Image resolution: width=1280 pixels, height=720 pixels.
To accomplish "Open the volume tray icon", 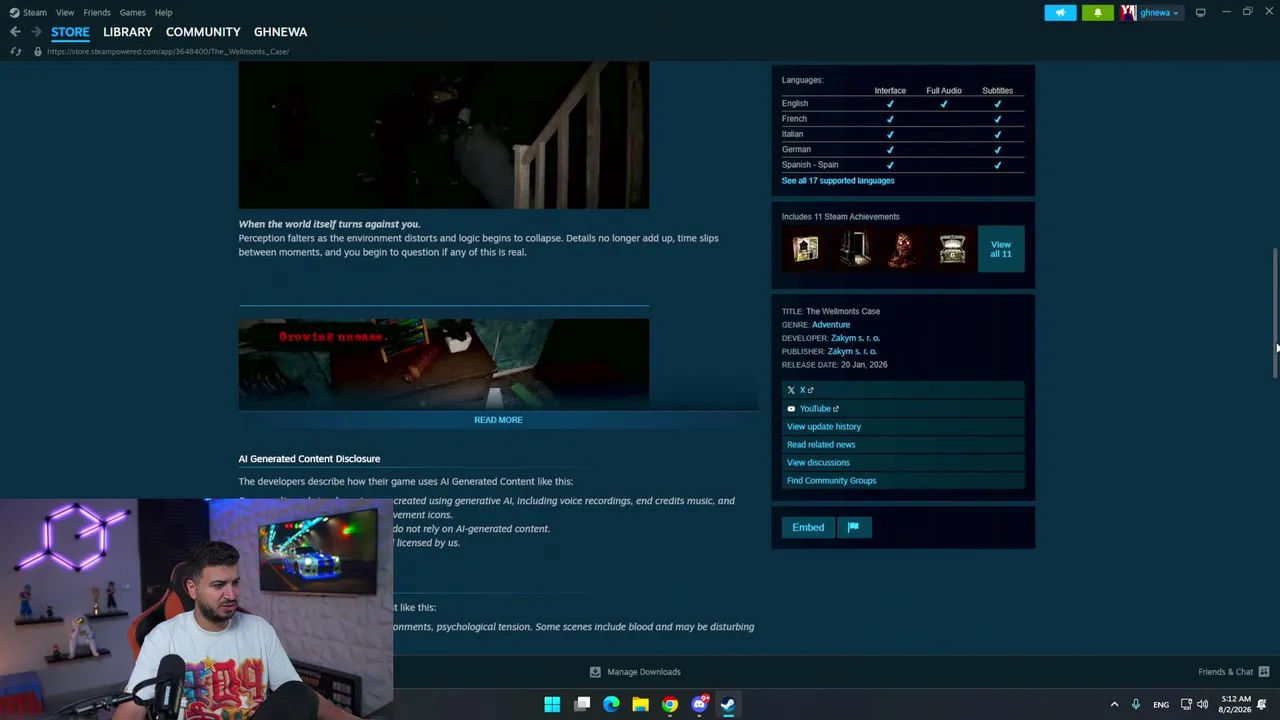I will tap(1202, 704).
